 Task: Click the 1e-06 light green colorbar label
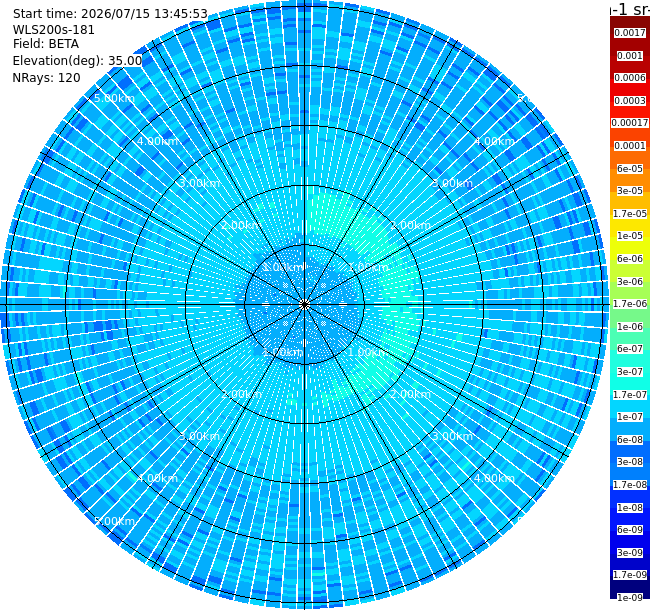pyautogui.click(x=630, y=327)
